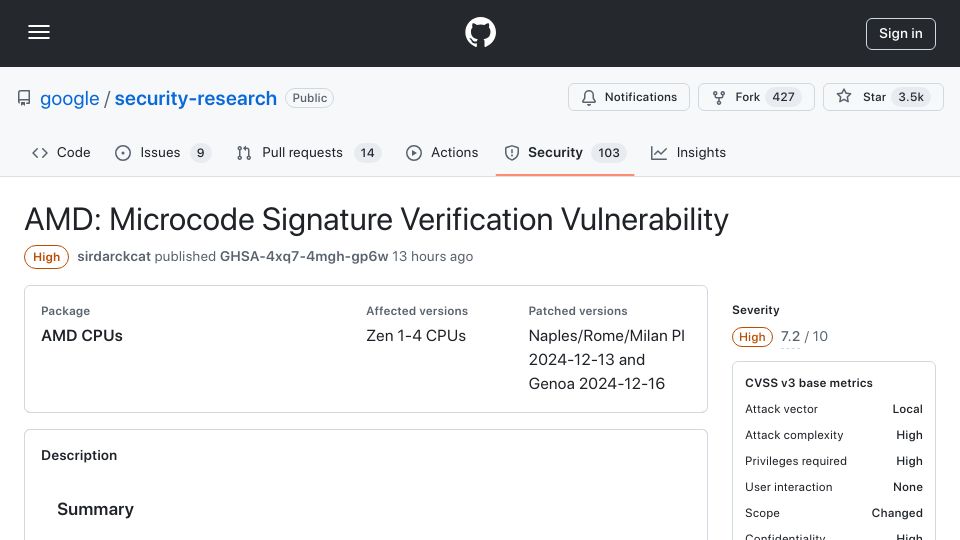Click the Issues counter showing 9
The width and height of the screenshot is (960, 540).
pyautogui.click(x=200, y=152)
